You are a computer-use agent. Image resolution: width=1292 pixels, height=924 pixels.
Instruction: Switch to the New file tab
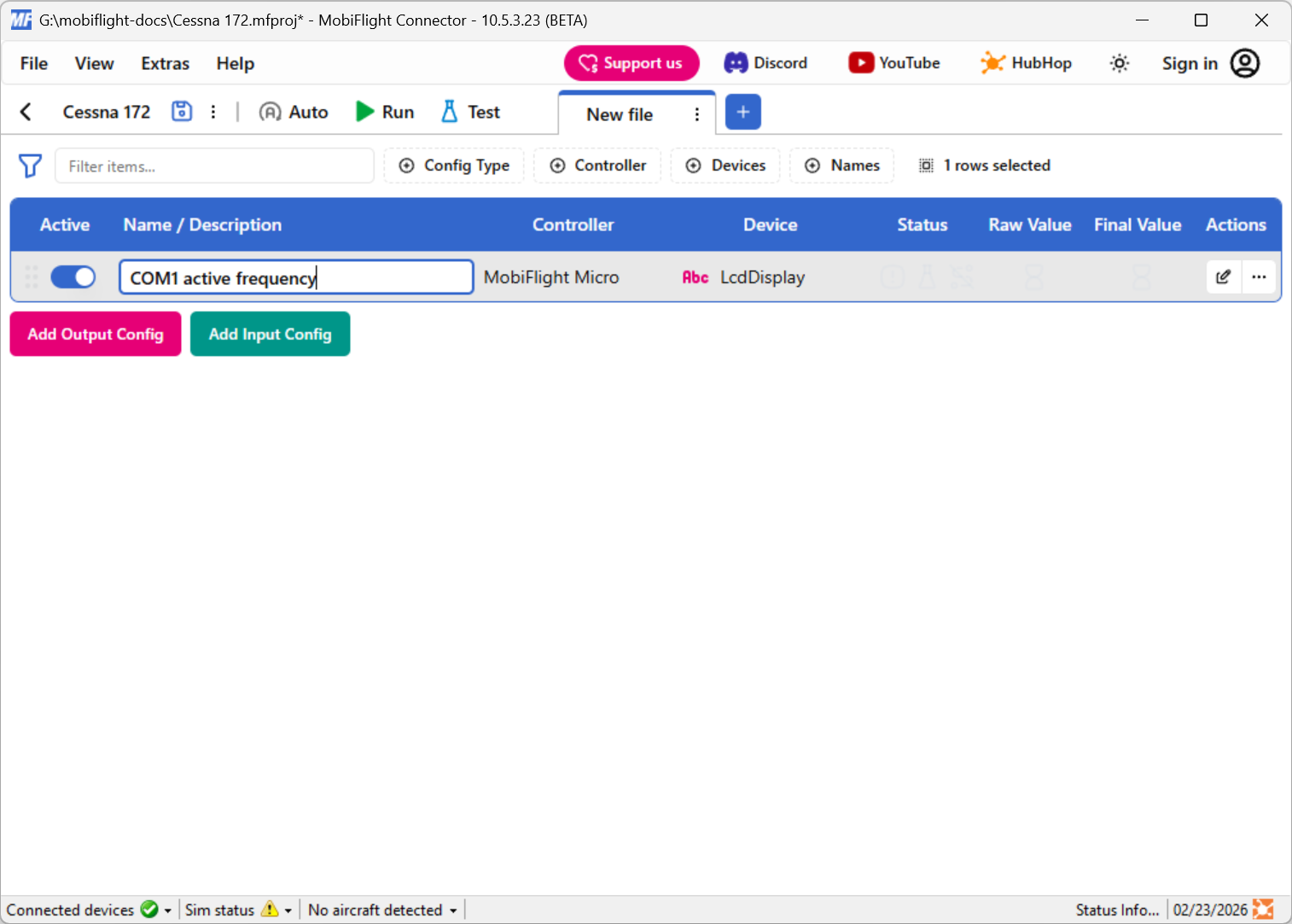pyautogui.click(x=619, y=113)
